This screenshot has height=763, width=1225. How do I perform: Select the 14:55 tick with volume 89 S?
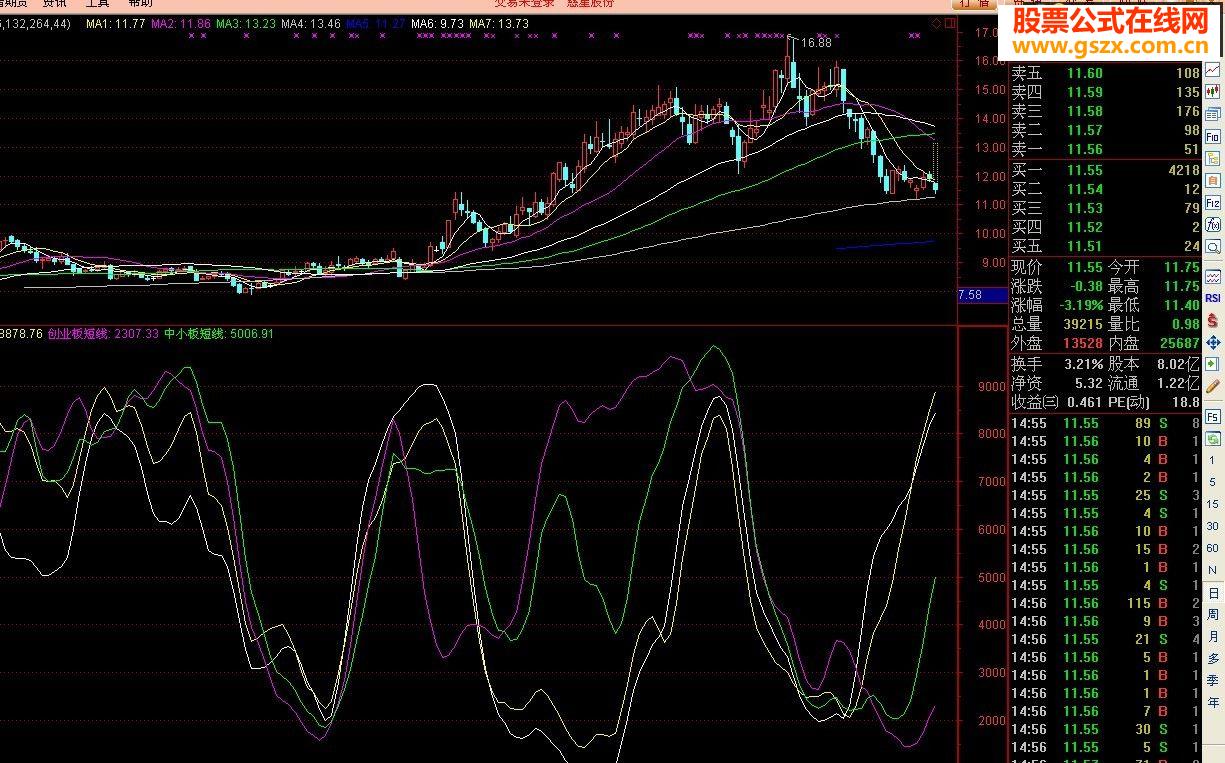(x=1105, y=423)
